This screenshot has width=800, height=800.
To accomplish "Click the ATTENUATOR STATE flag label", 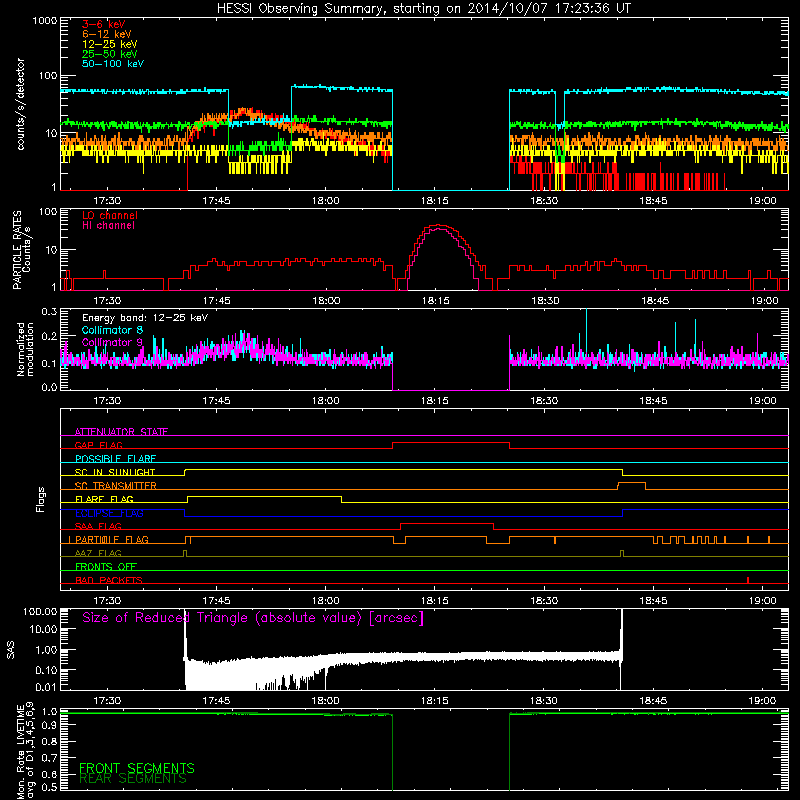I will point(121,432).
